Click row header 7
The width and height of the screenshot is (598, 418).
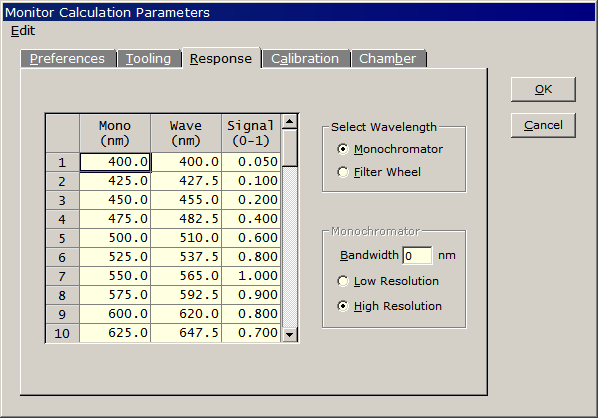coord(63,276)
